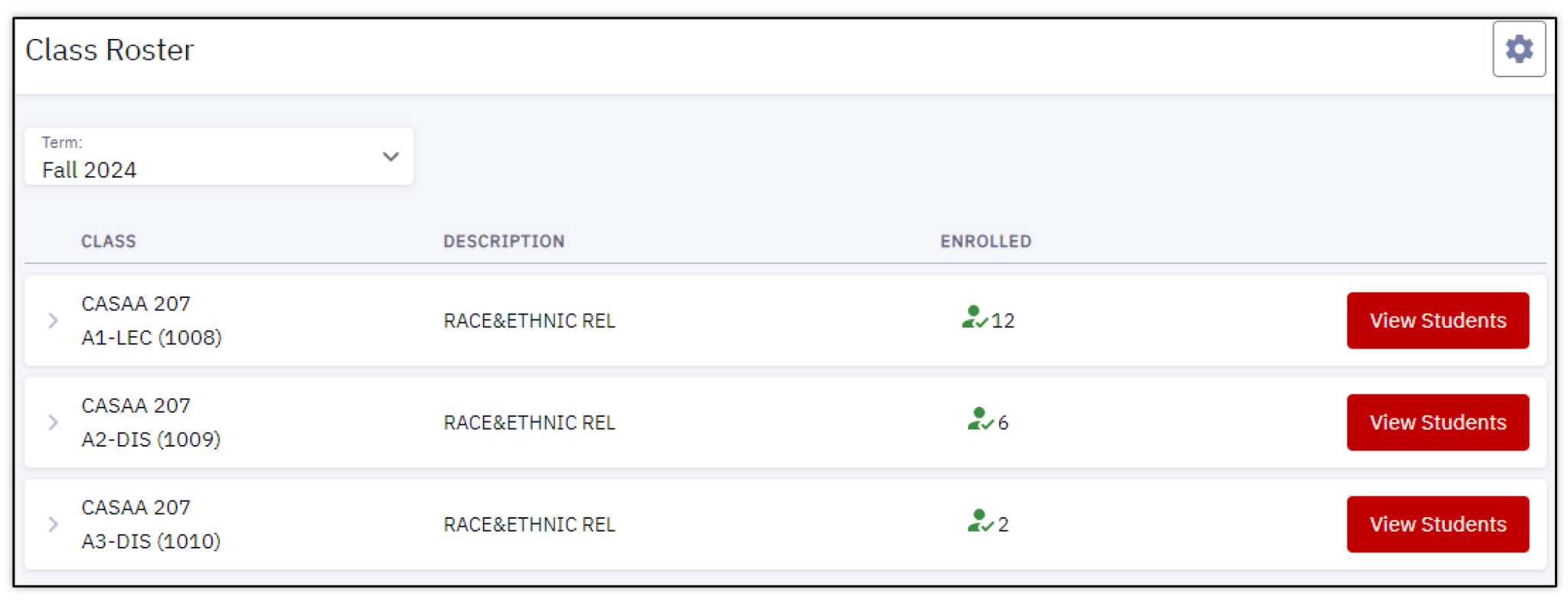View Students for A1-LEC (1008)
This screenshot has height=606, width=1568.
[1438, 320]
